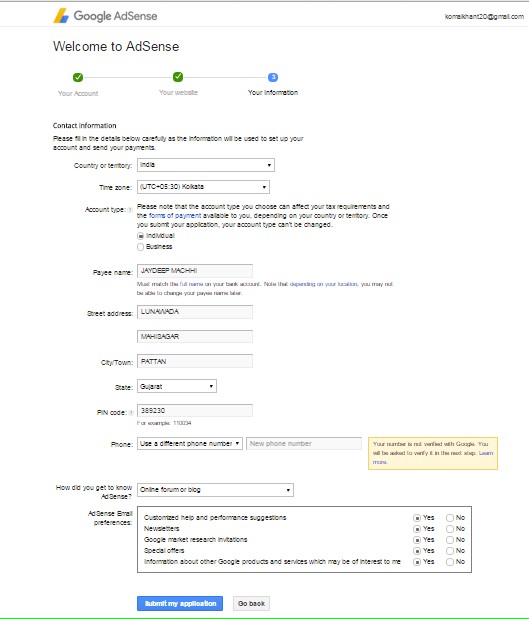
Task: Go to the Your website step label
Action: pyautogui.click(x=178, y=93)
